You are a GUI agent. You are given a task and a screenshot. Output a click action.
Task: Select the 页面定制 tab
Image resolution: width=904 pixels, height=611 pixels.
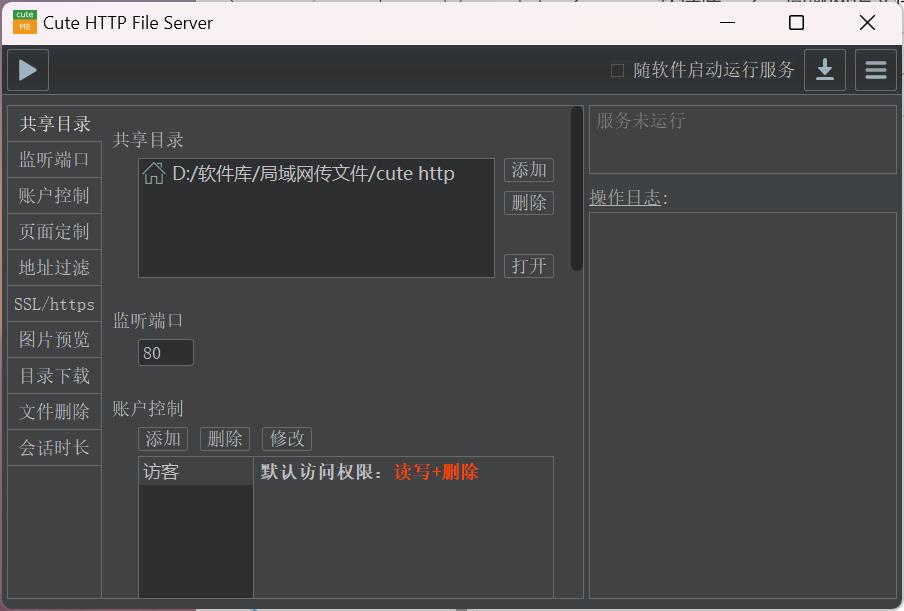tap(54, 232)
